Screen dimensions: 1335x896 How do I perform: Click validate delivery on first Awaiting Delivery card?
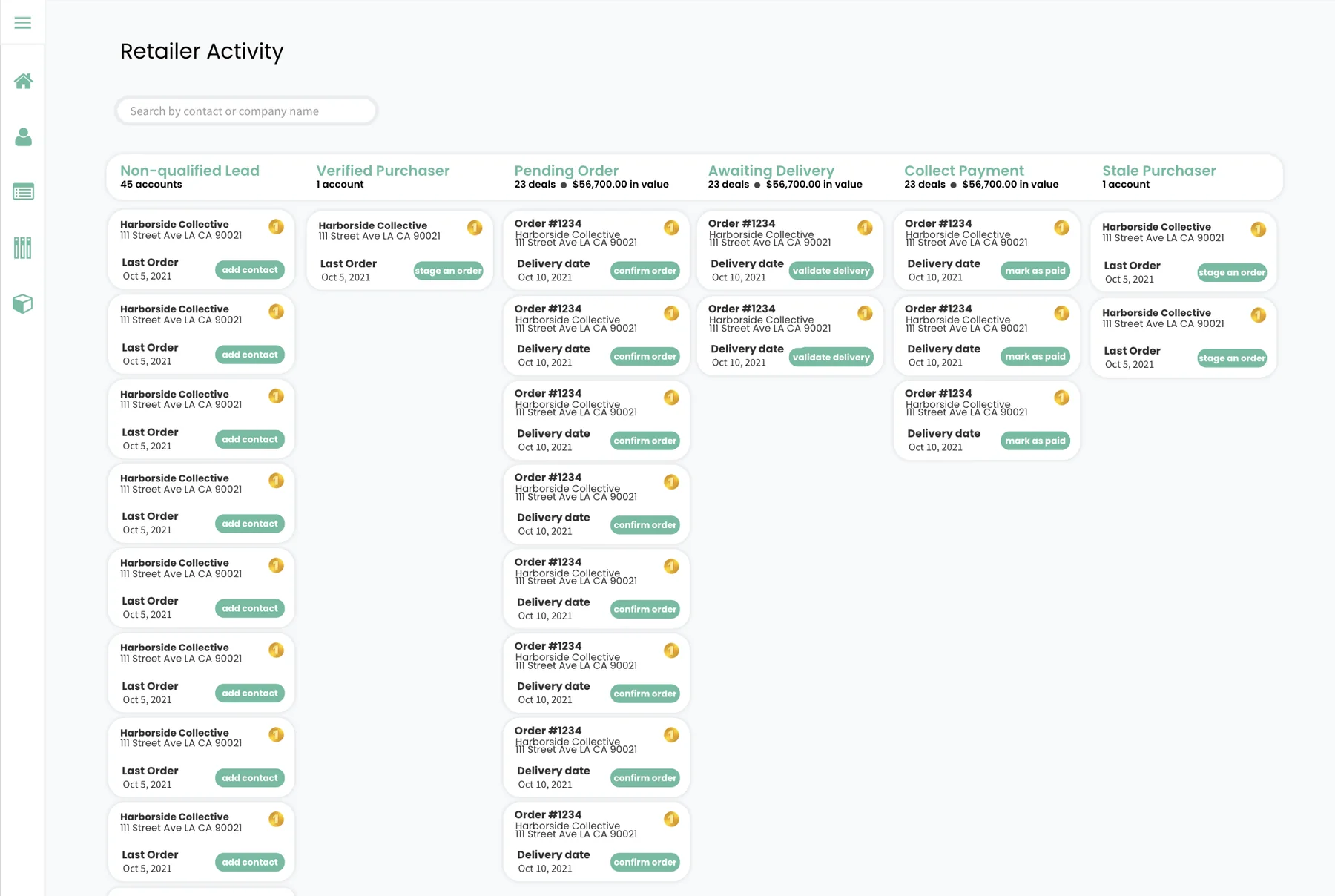[831, 271]
